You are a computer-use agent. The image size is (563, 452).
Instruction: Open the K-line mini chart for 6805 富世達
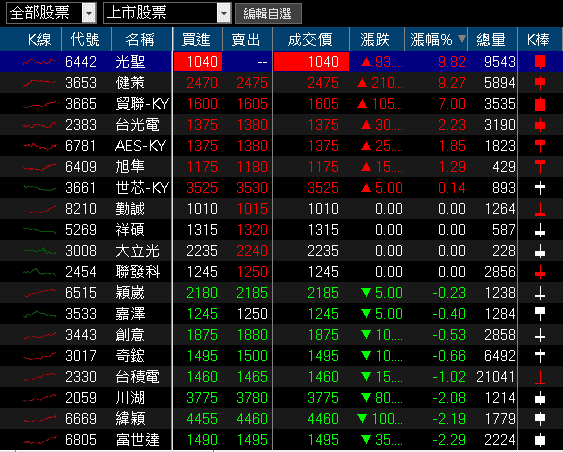(x=39, y=440)
